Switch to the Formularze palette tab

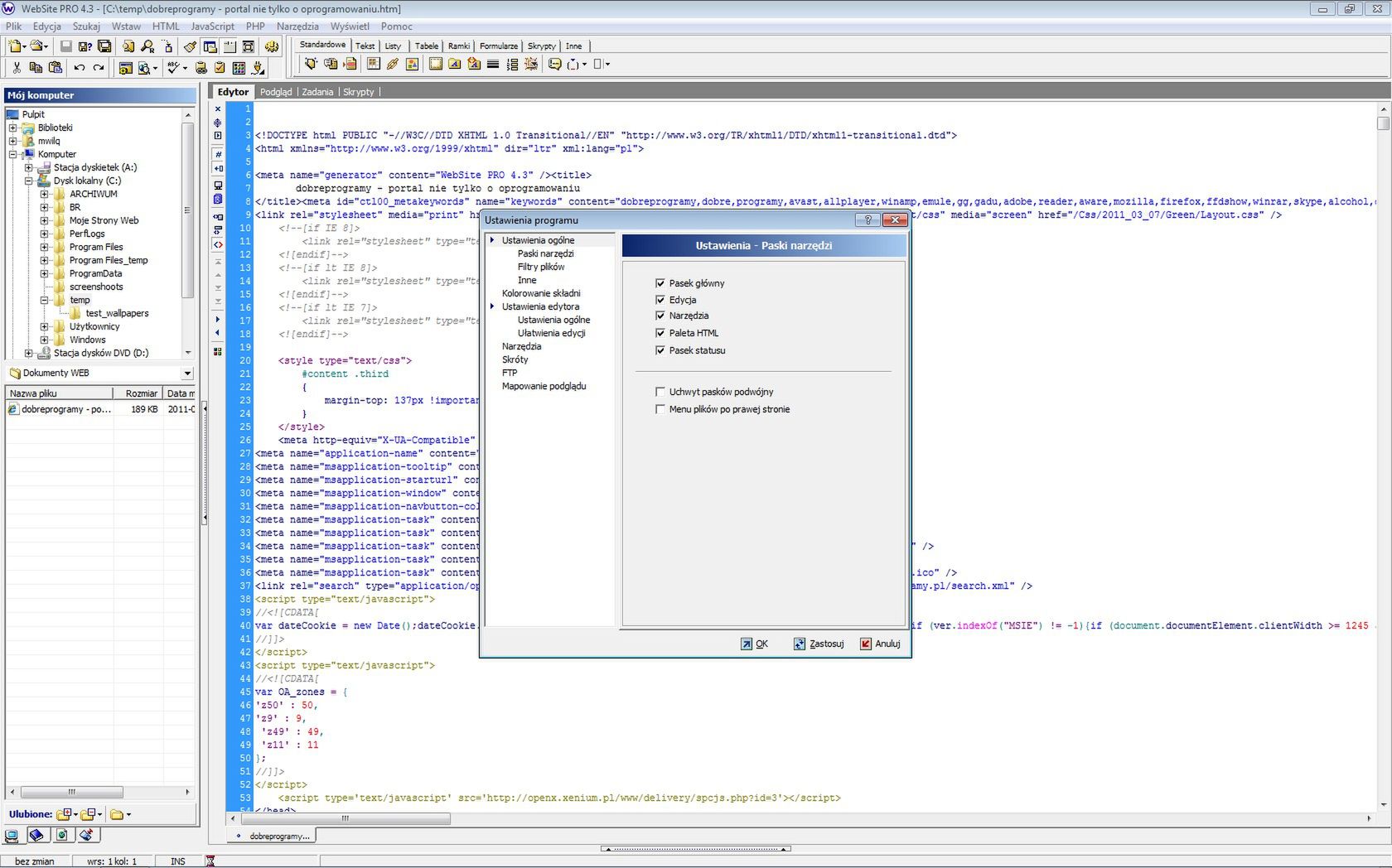coord(499,46)
